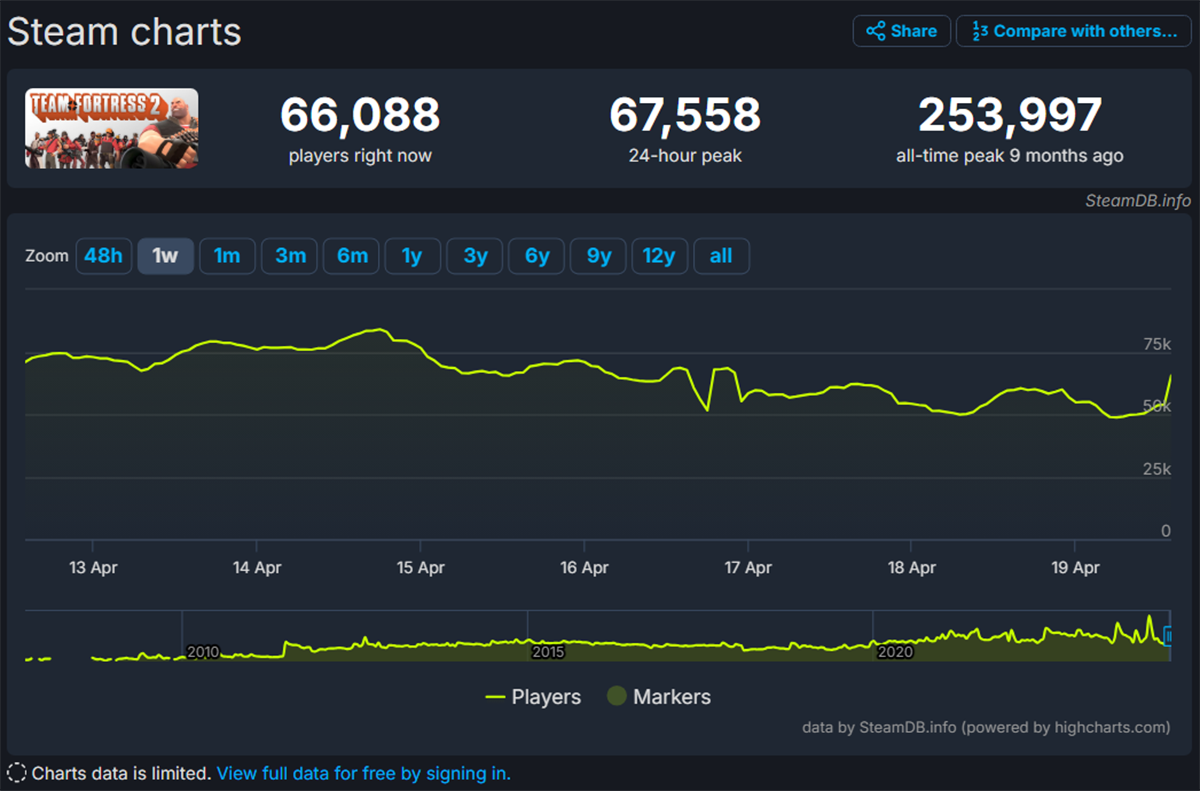Click the 17 Apr axis label
Viewport: 1200px width, 791px height.
pos(748,567)
